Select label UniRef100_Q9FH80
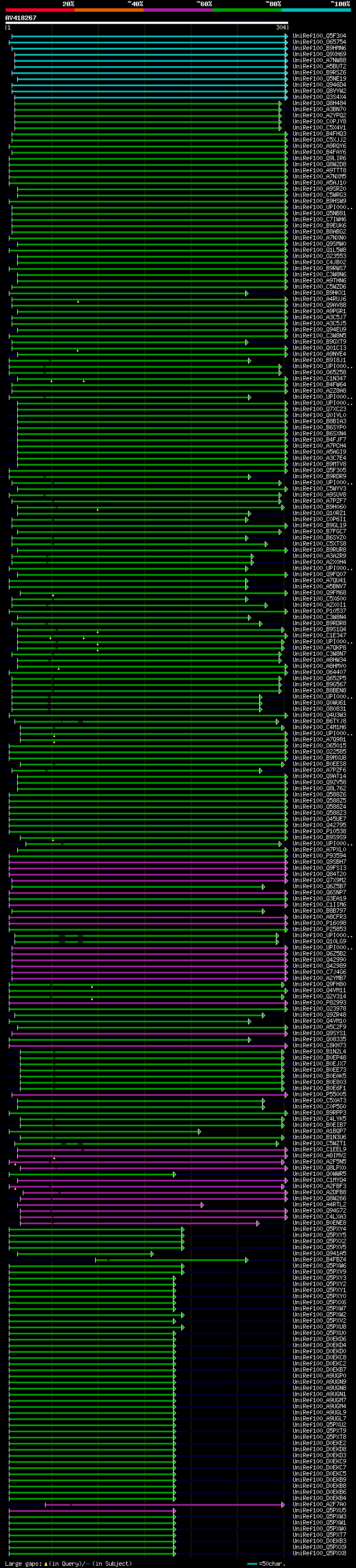The width and height of the screenshot is (356, 1568). coord(319,985)
